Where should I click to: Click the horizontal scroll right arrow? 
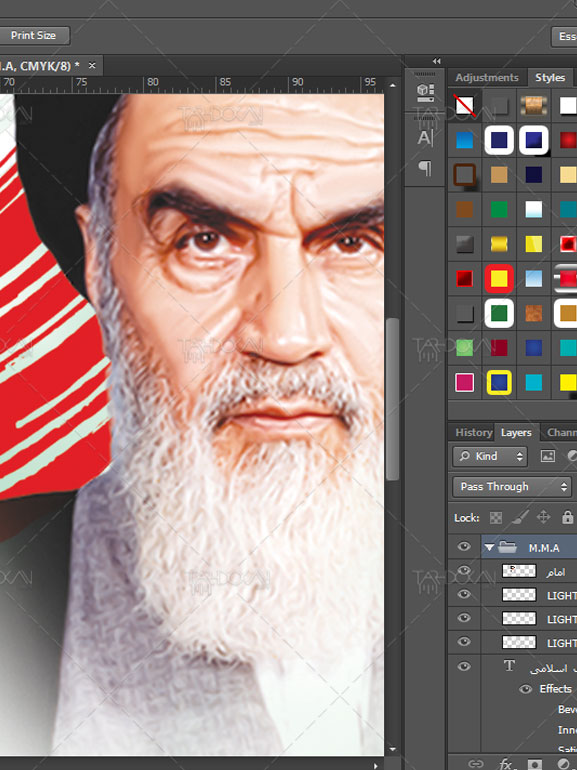point(376,766)
